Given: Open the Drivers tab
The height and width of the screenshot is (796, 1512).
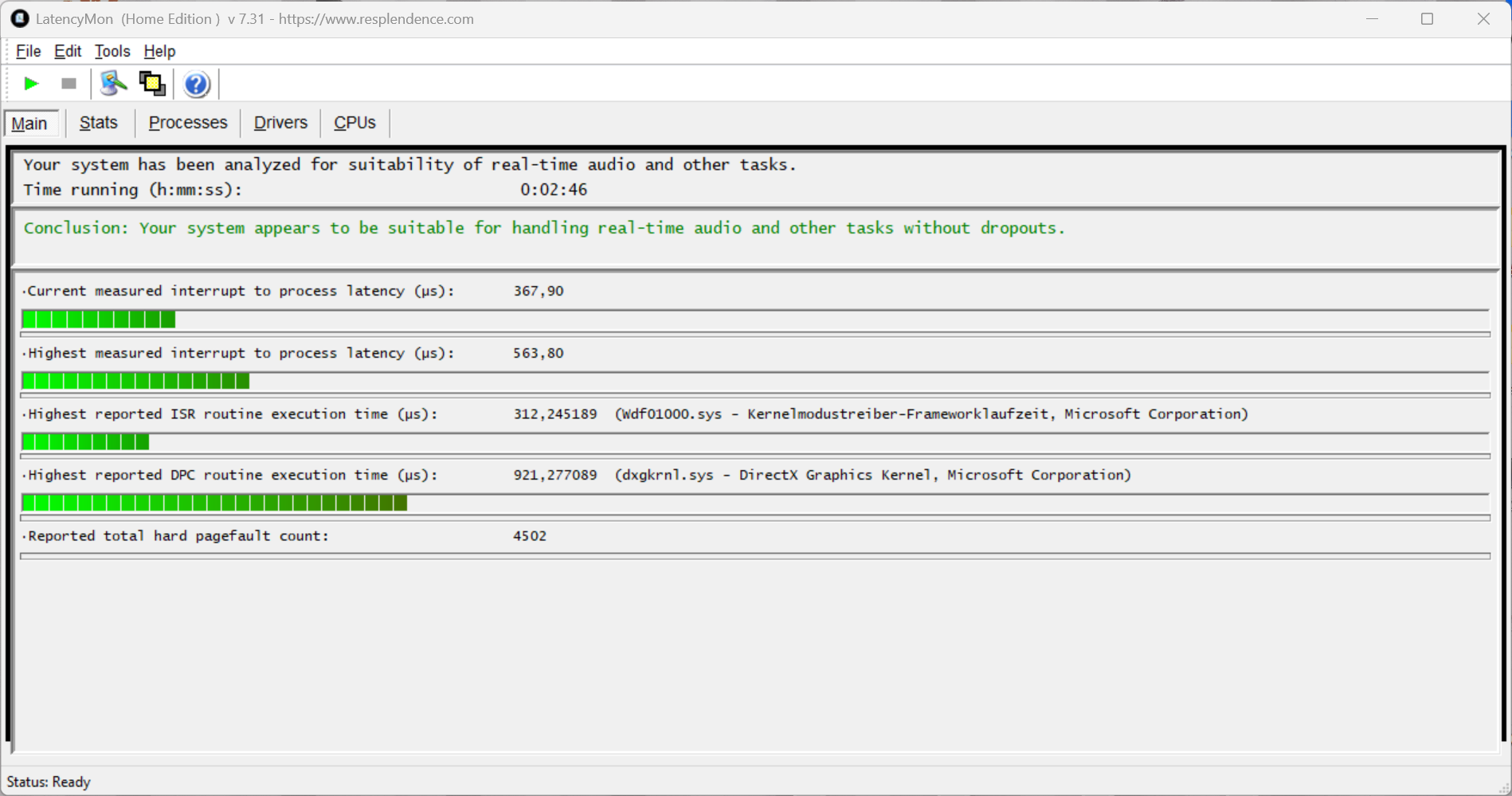Looking at the screenshot, I should pyautogui.click(x=280, y=123).
